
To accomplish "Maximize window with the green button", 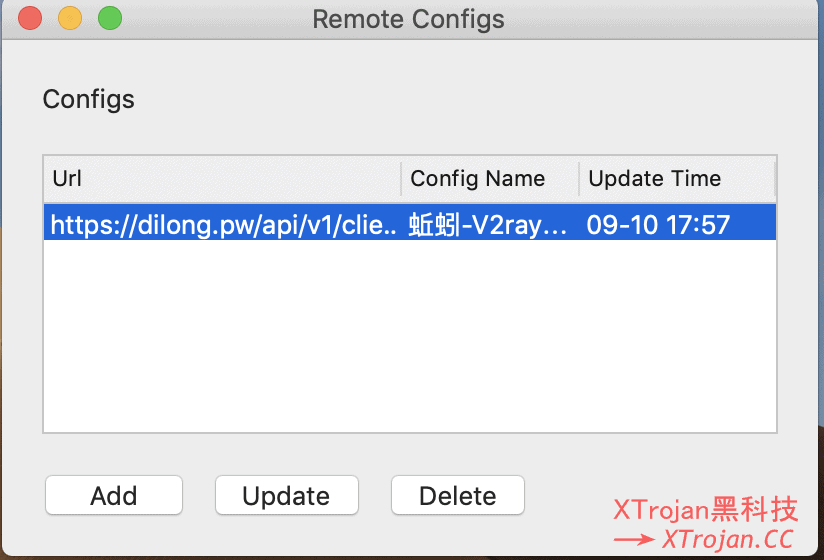I will coord(110,18).
